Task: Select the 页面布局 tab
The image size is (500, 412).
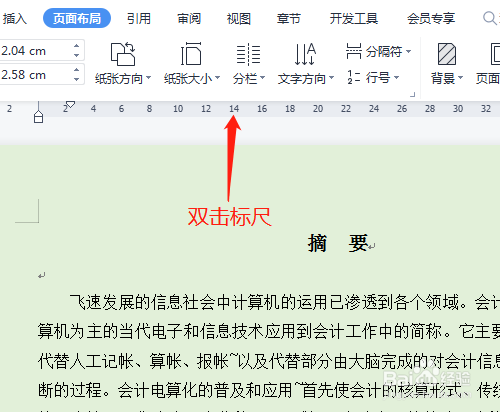Action: coord(77,18)
